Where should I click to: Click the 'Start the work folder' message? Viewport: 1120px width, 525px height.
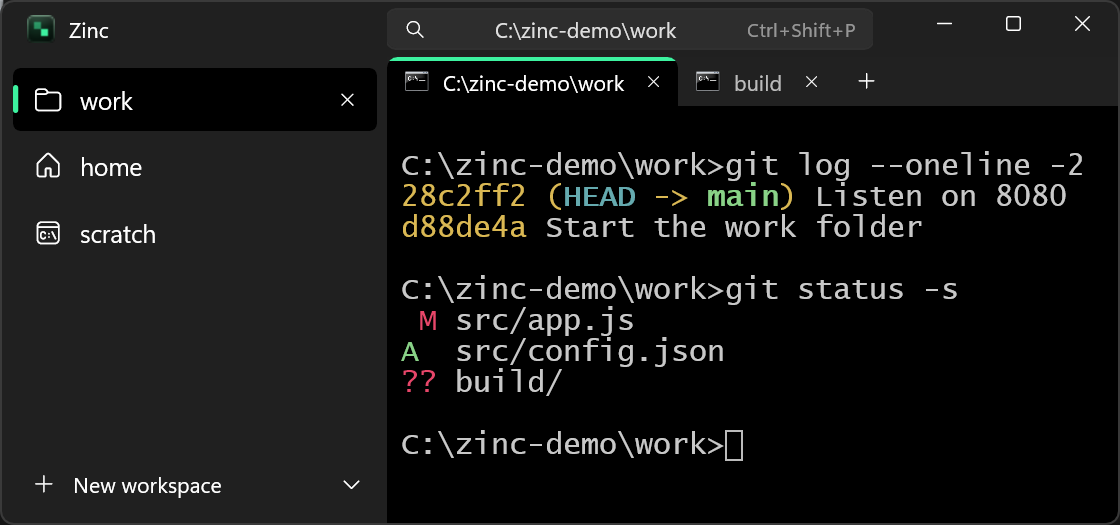734,227
